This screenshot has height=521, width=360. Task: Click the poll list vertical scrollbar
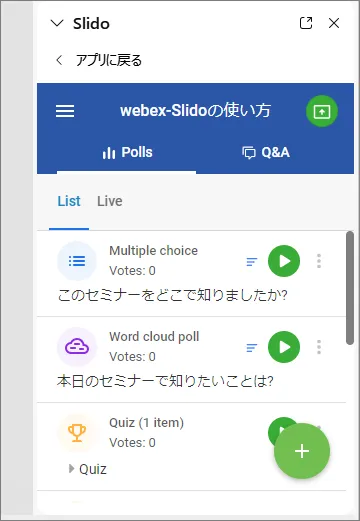pos(350,288)
